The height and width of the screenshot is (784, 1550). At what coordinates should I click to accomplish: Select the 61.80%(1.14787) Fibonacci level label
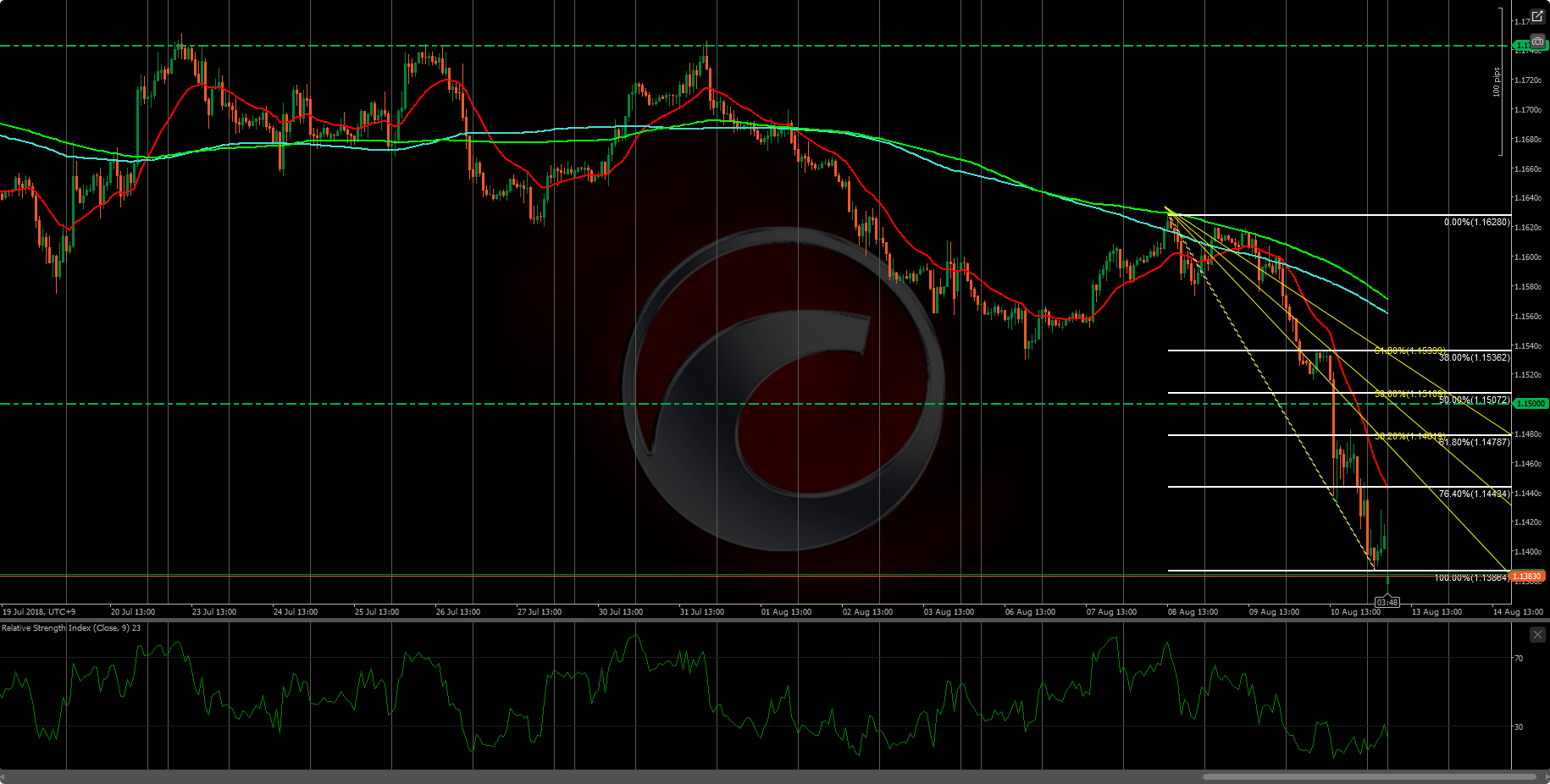click(1474, 442)
